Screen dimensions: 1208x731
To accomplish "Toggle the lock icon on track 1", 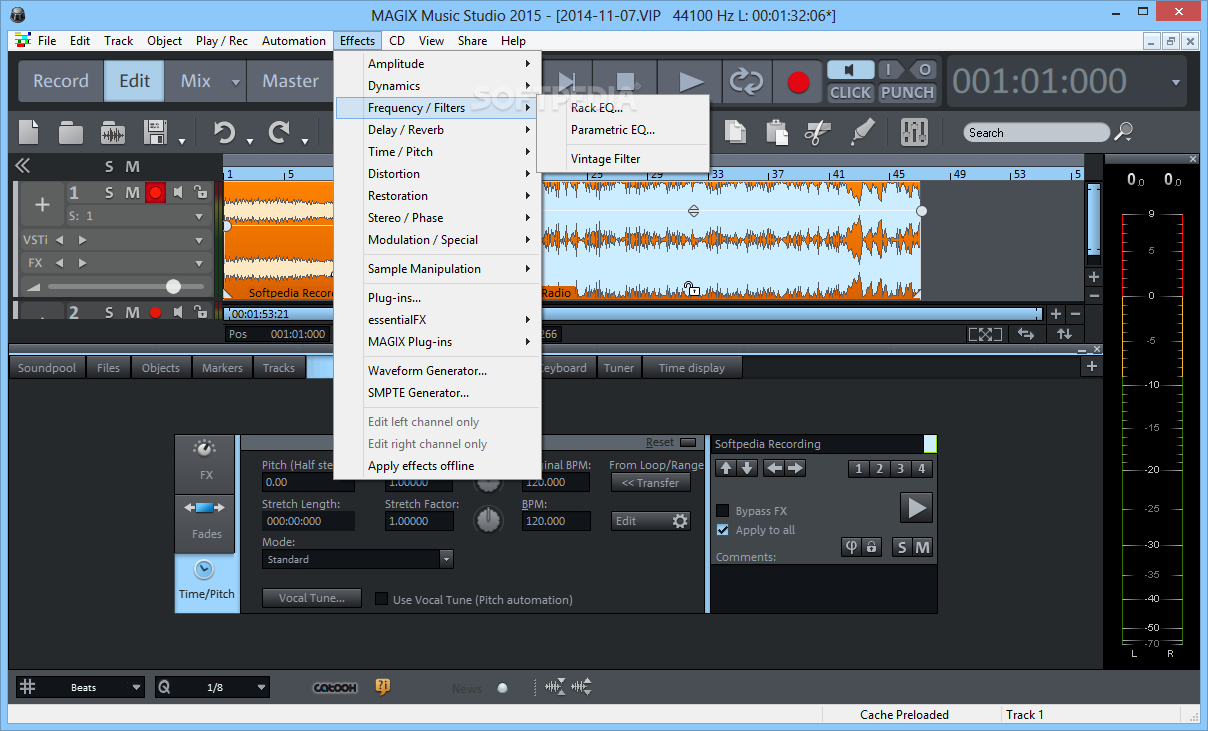I will (x=201, y=192).
